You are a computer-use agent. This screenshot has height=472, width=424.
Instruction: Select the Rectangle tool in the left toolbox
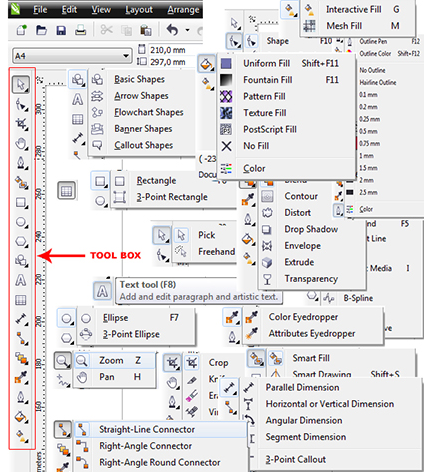[21, 202]
